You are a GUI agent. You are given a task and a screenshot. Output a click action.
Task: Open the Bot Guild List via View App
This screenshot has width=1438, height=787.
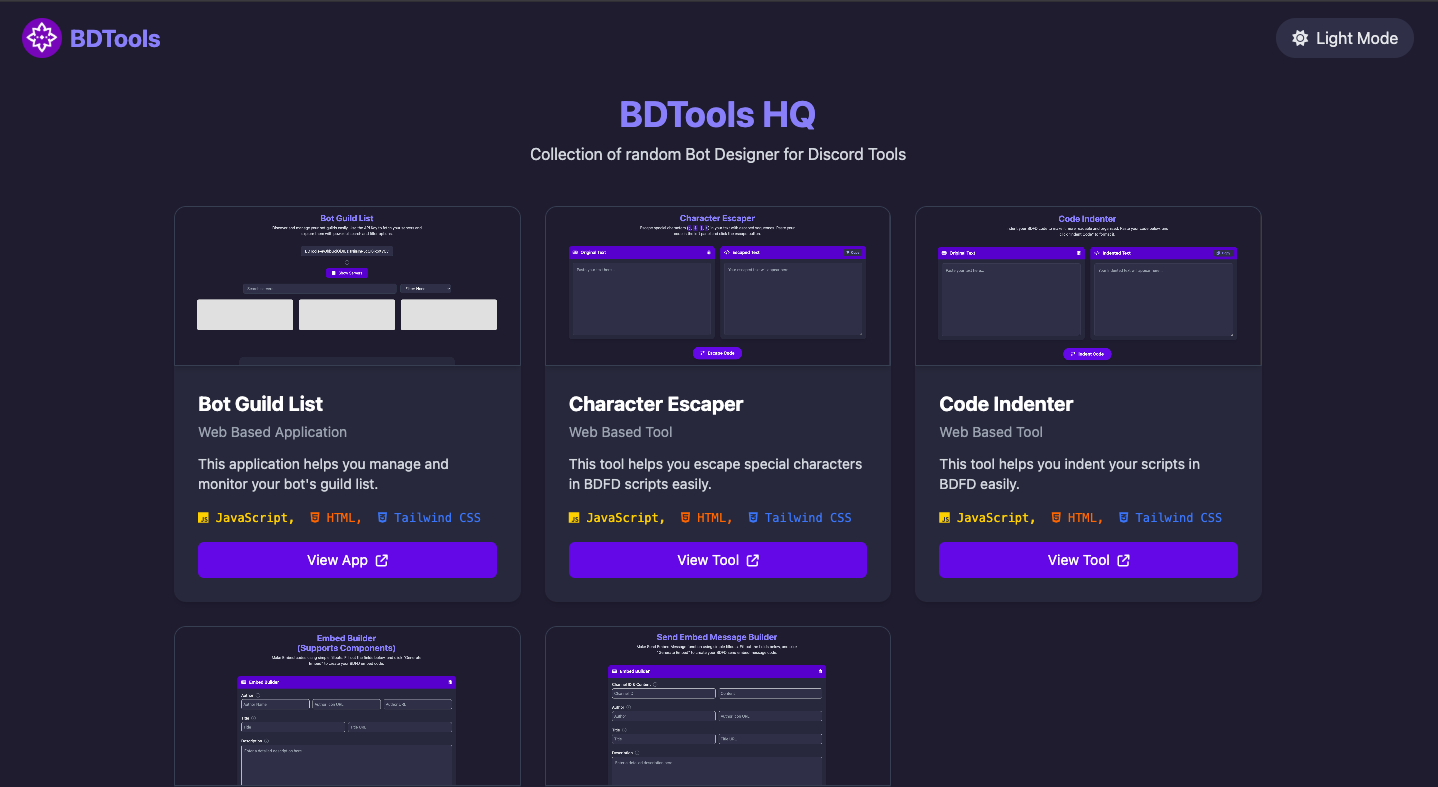[x=347, y=560]
